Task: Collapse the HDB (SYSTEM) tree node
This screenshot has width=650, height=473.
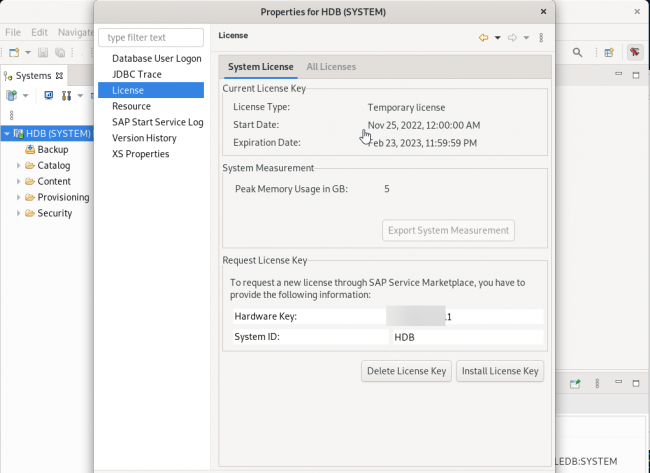Action: pyautogui.click(x=7, y=133)
